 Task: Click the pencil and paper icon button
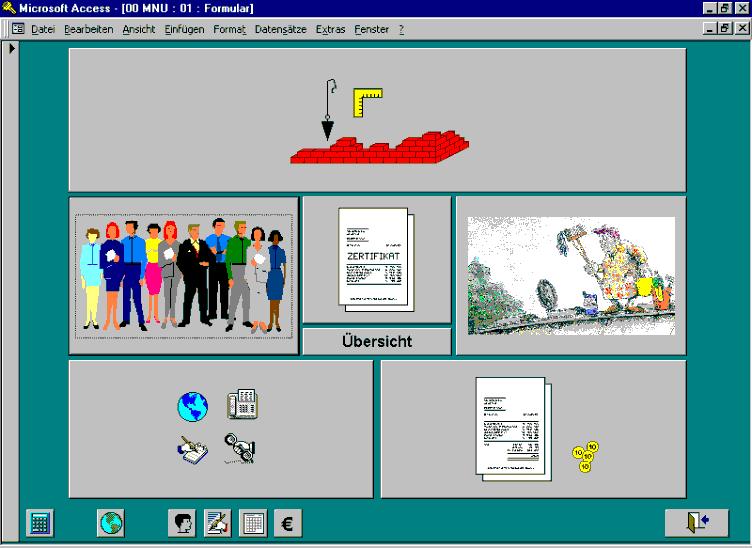point(218,522)
